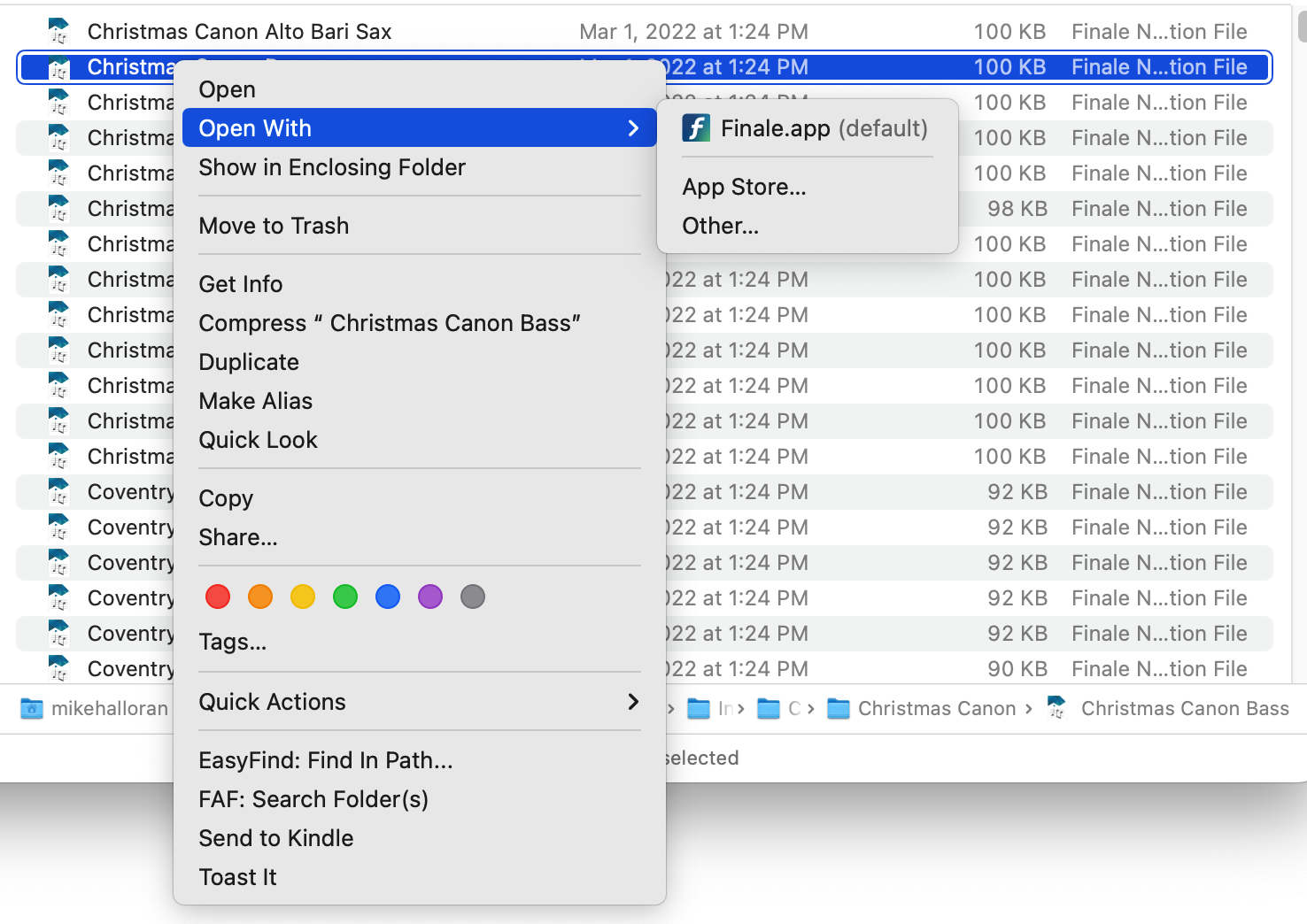Choose Other… in the Open With submenu
Image resolution: width=1307 pixels, height=924 pixels.
click(720, 227)
